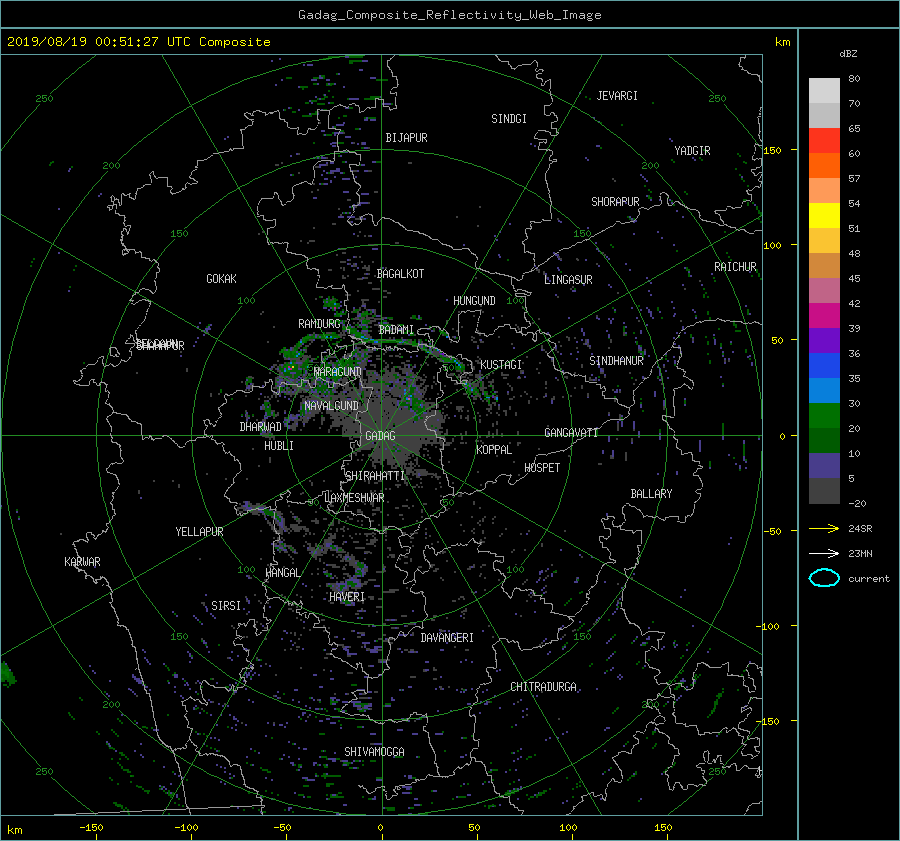Pick the bright yellow 51–54 dBZ swatch
The width and height of the screenshot is (900, 841).
coord(824,215)
